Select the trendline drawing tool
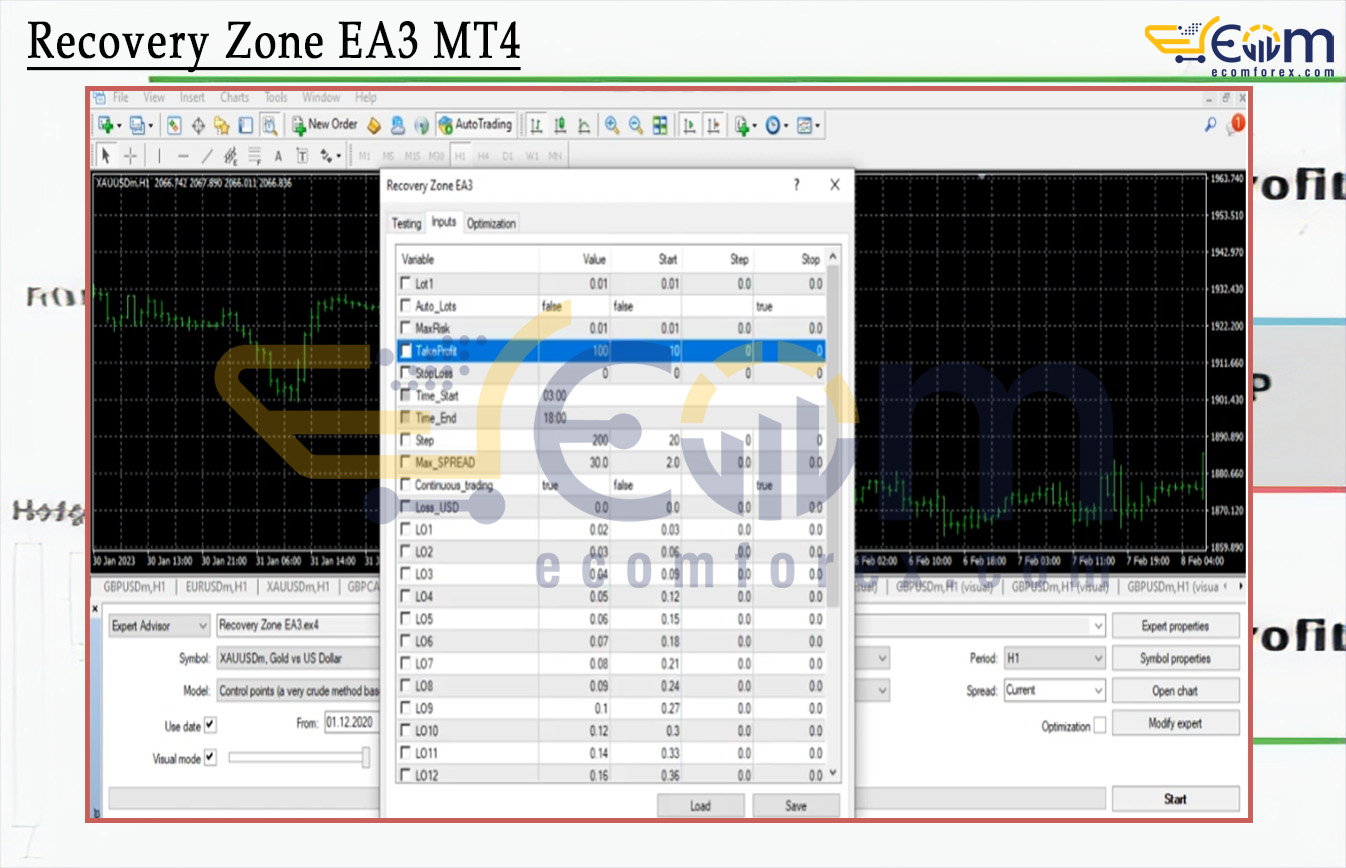The height and width of the screenshot is (868, 1346). point(207,156)
